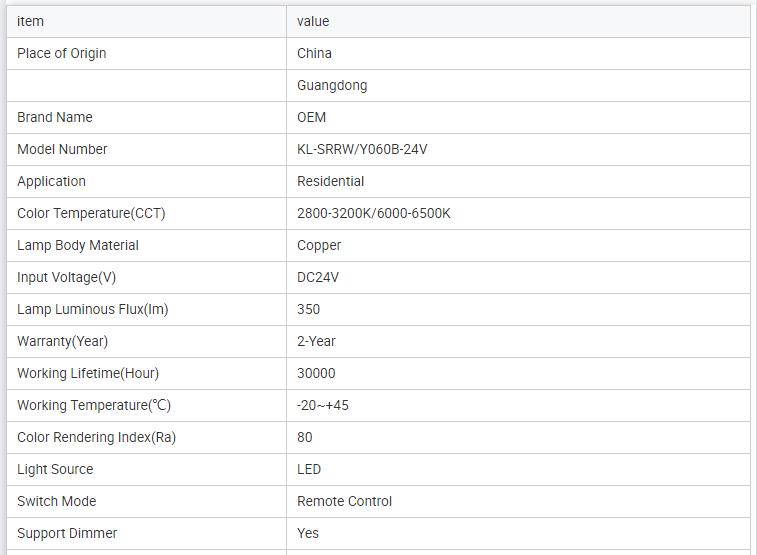757x555 pixels.
Task: Click the '30000' working lifetime value
Action: pyautogui.click(x=316, y=373)
